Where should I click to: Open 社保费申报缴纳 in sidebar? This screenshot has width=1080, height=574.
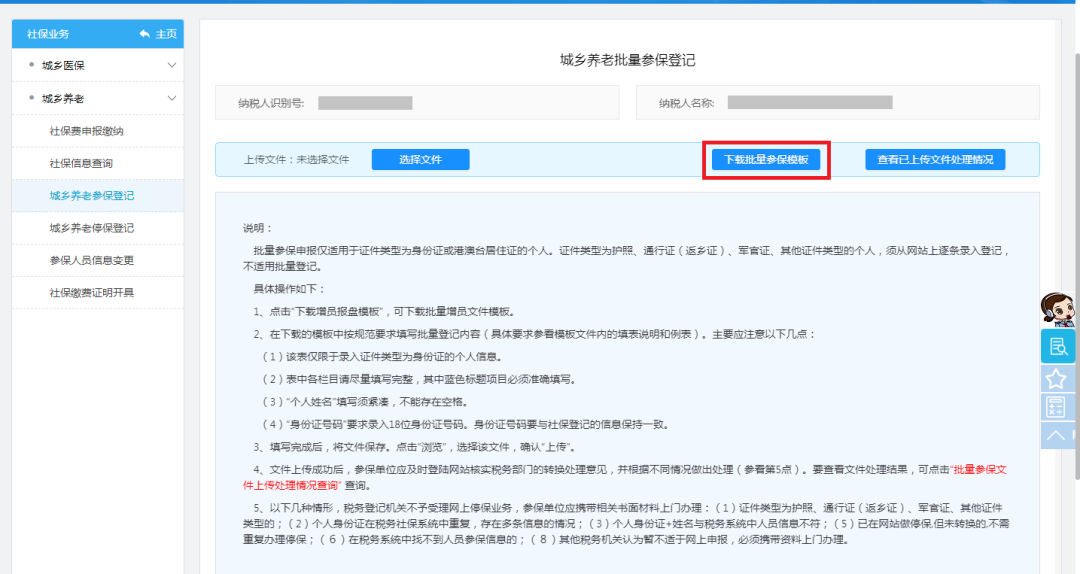[87, 131]
